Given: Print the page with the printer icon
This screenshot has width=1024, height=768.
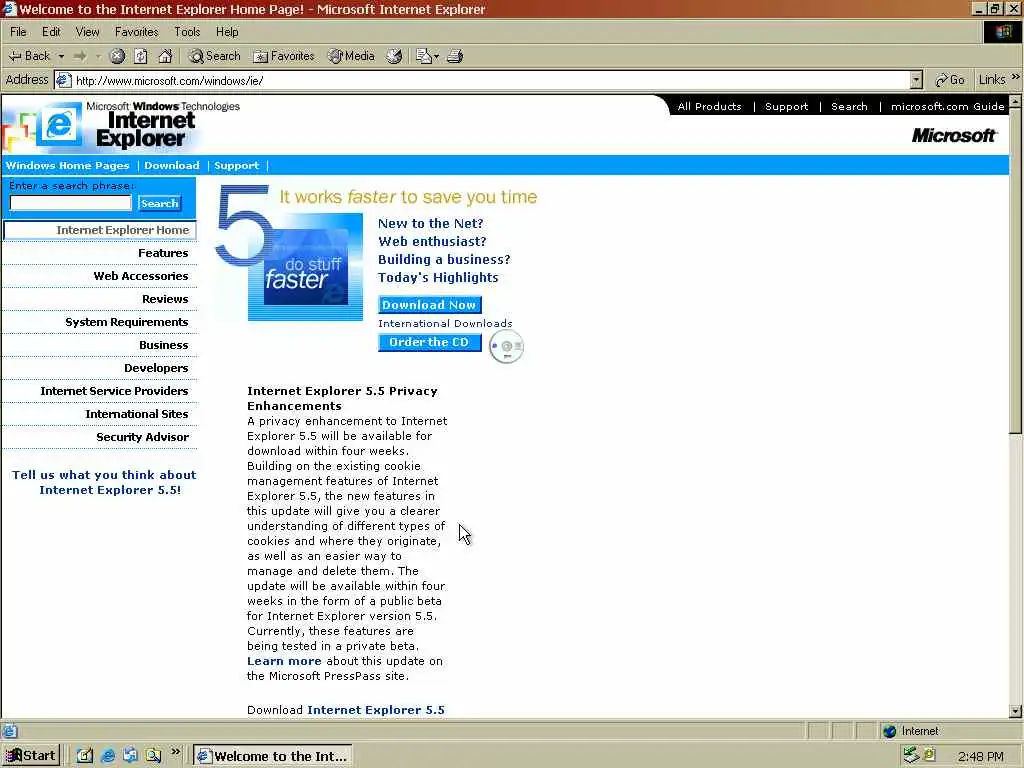Looking at the screenshot, I should click(x=455, y=56).
